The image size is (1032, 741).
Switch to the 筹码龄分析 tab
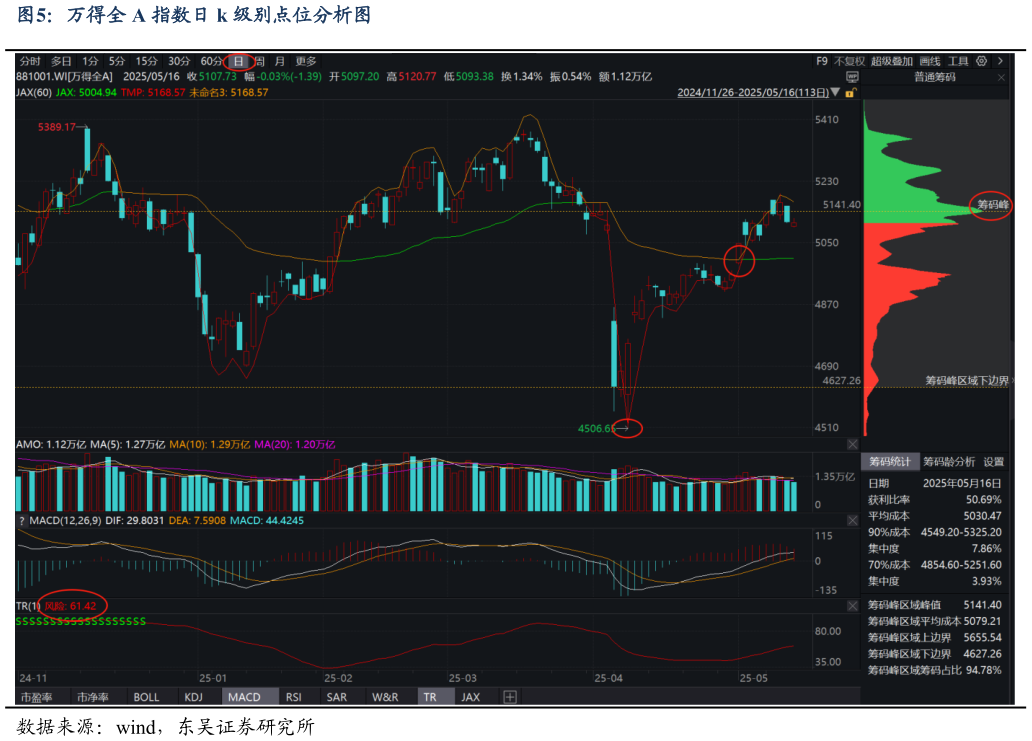click(x=948, y=462)
